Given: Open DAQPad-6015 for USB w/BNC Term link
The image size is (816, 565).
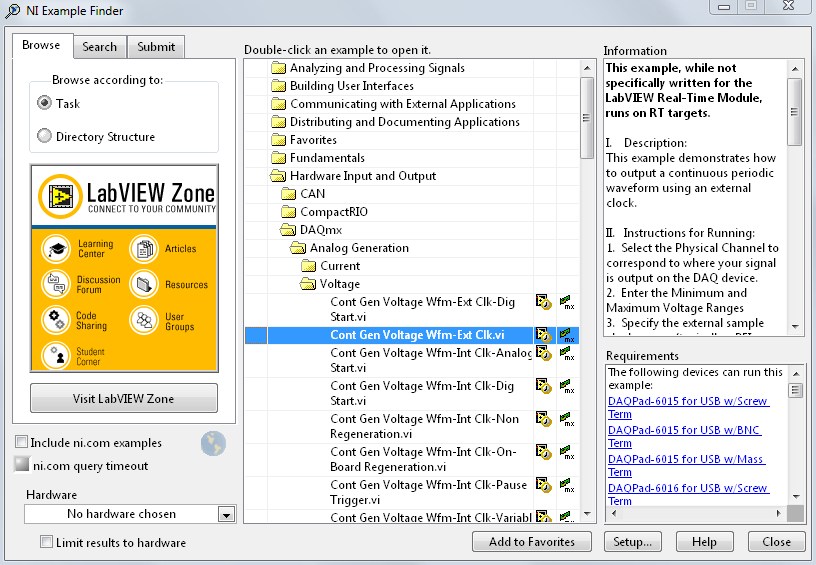Looking at the screenshot, I should 687,436.
